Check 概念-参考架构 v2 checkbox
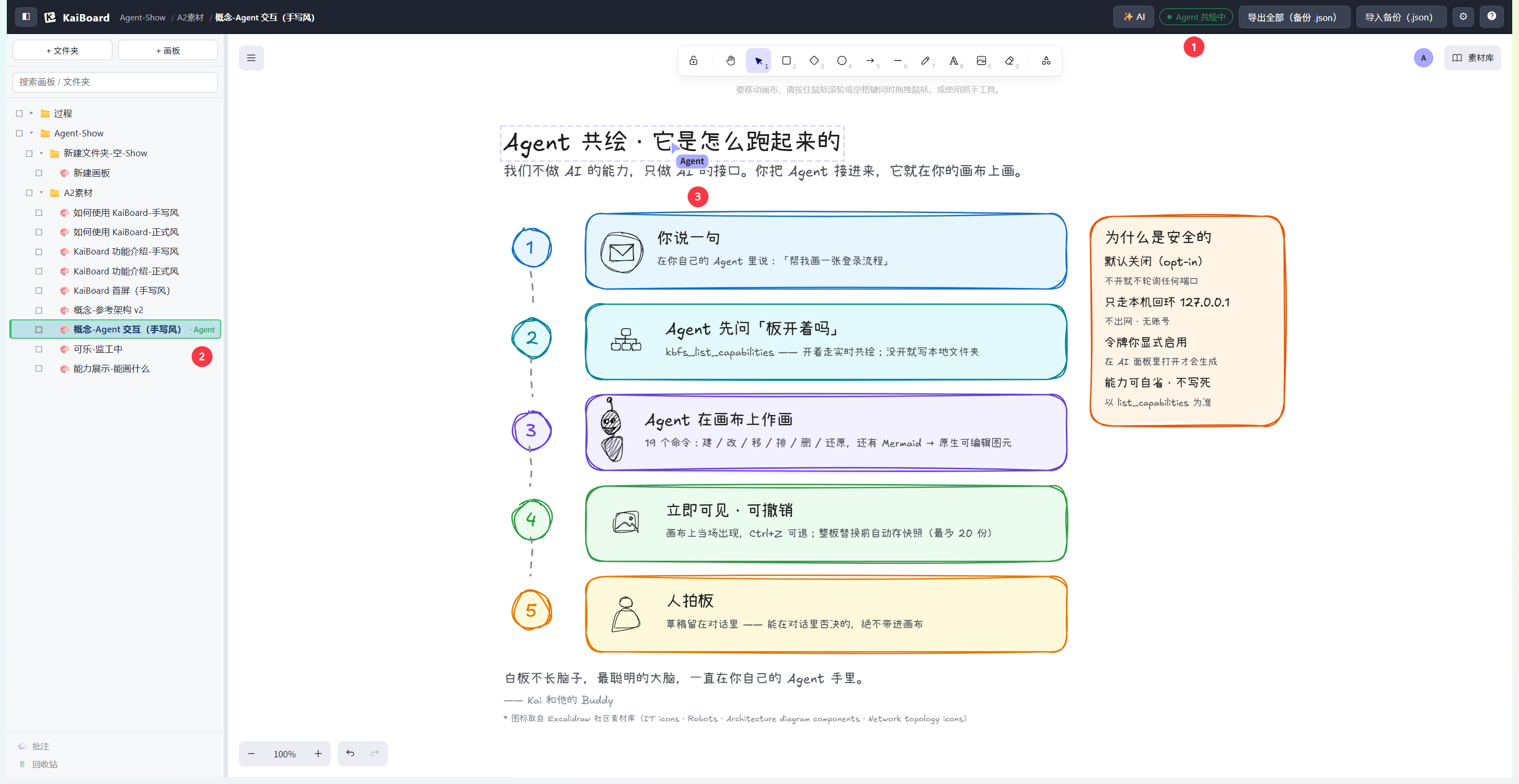This screenshot has width=1519, height=784. coord(39,310)
